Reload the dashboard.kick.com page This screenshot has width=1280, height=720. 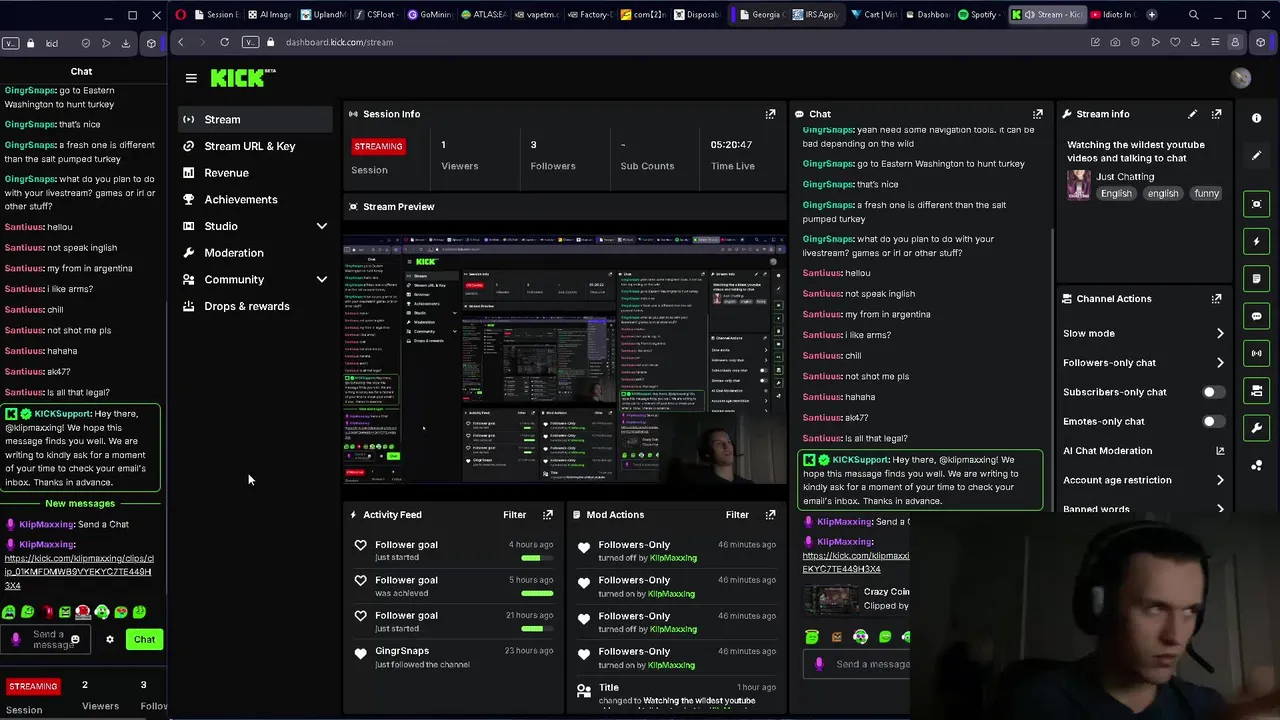(x=224, y=42)
